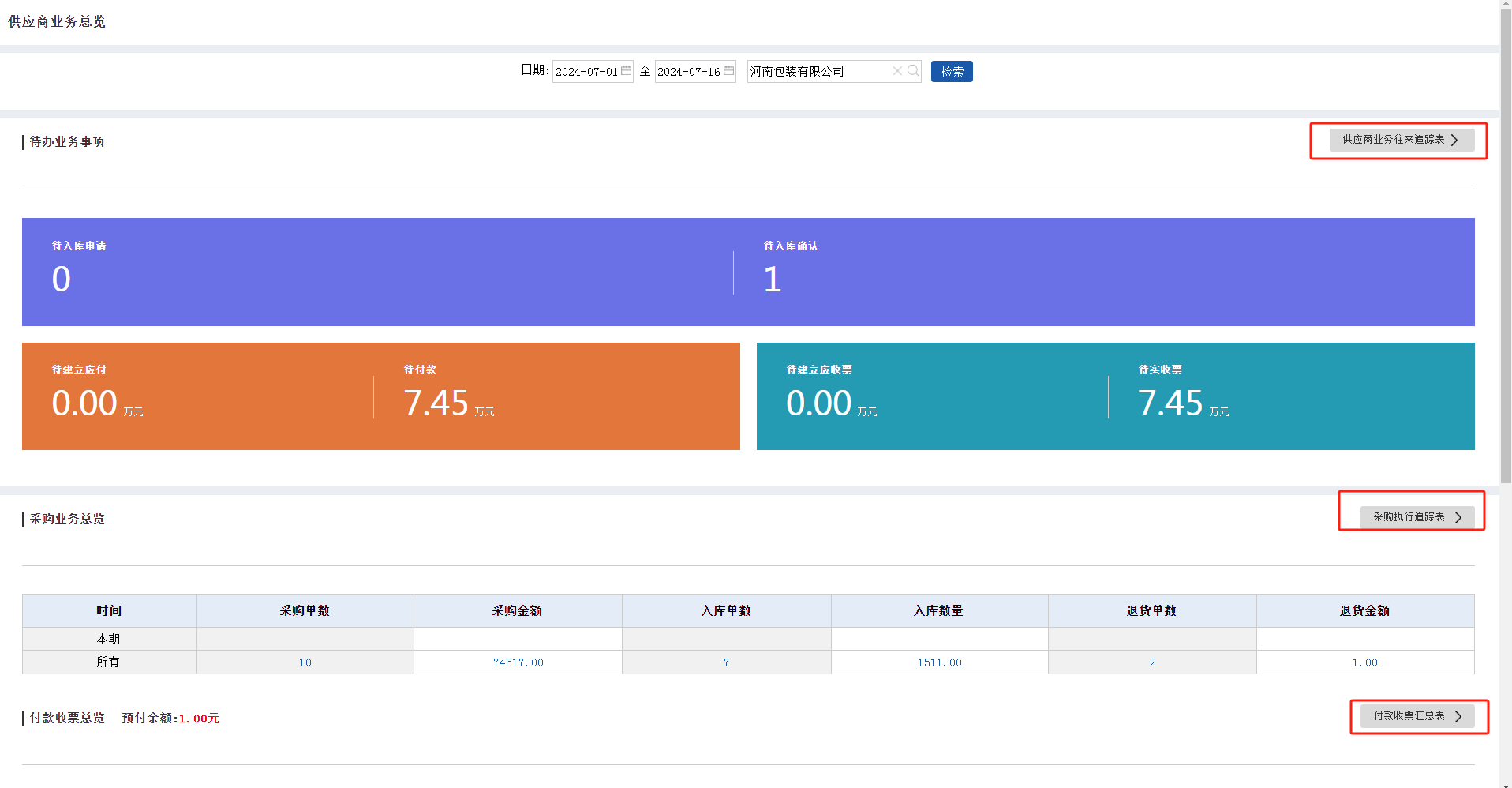Click the 待入库申请 value 0

[62, 279]
